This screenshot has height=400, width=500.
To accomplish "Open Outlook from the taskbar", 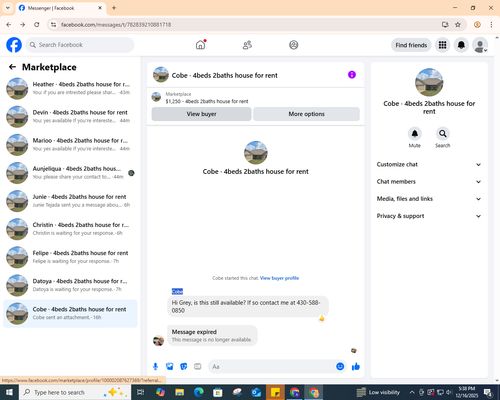I will (256, 392).
